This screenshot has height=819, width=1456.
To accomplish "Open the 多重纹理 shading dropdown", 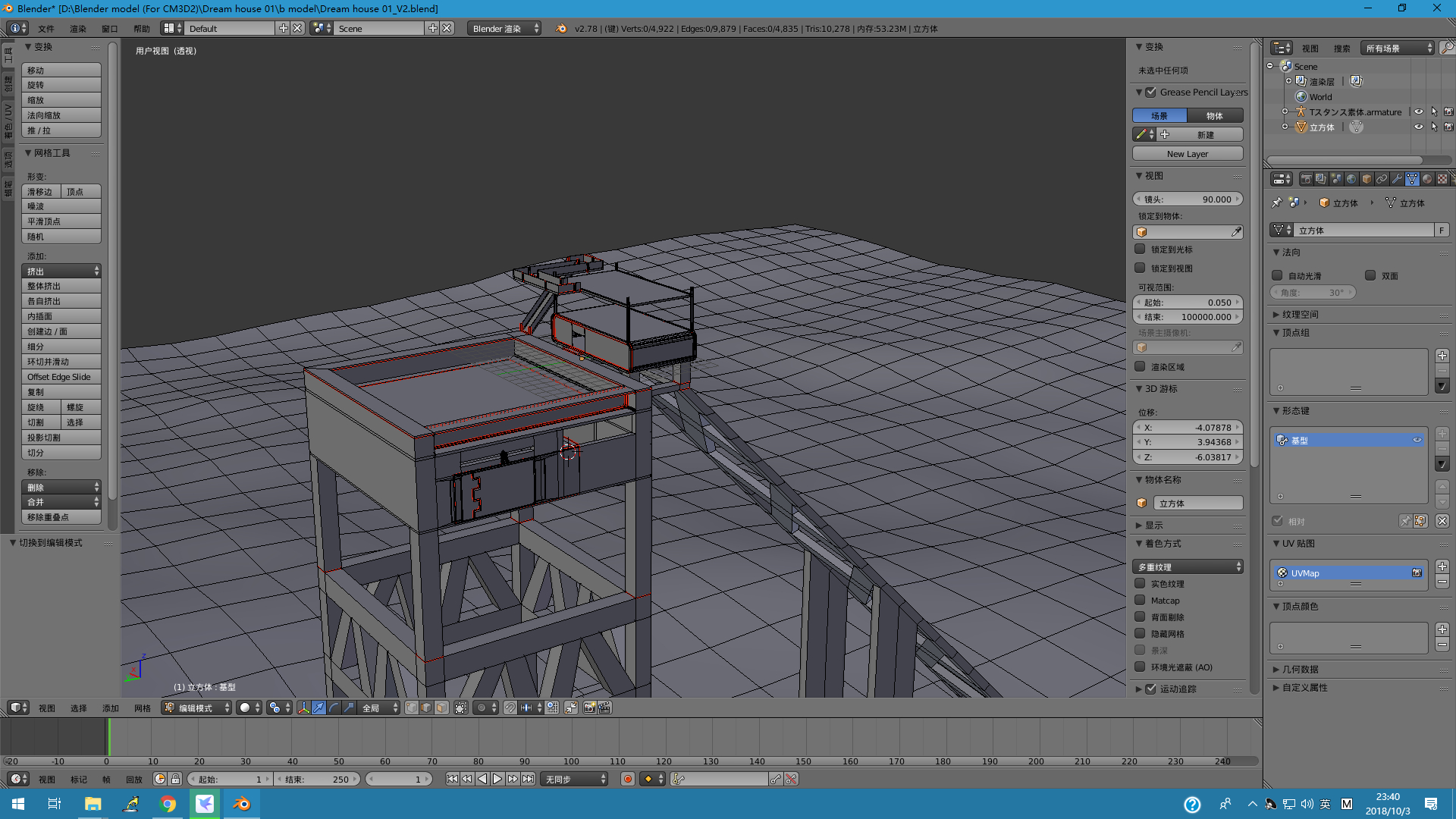I will [x=1188, y=566].
